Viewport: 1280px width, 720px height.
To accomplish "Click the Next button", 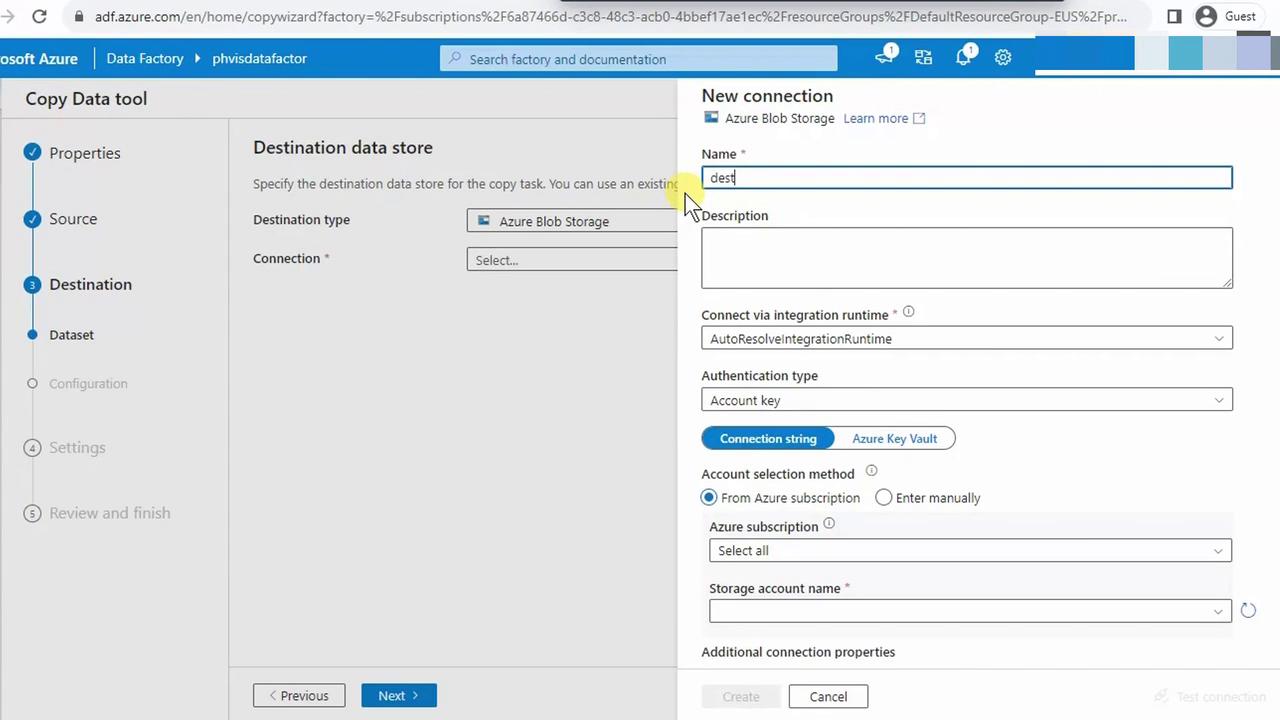I will tap(399, 696).
